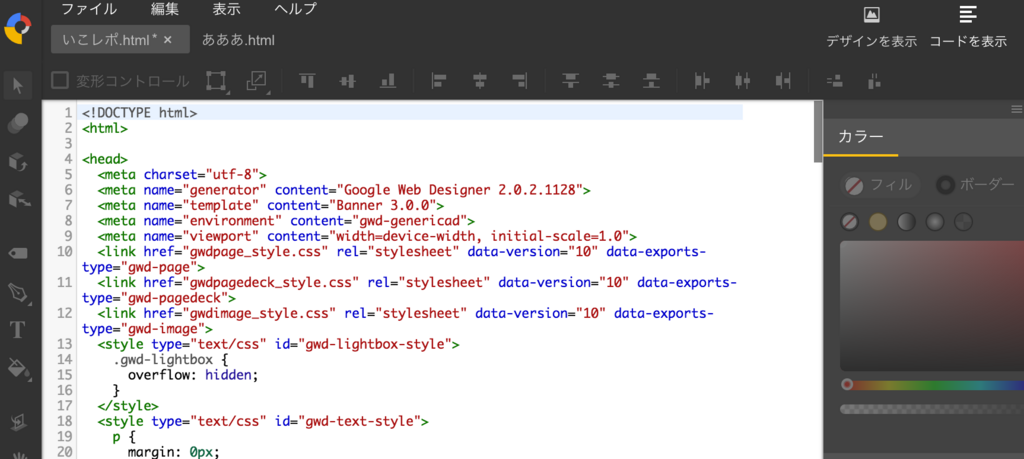The image size is (1024, 459).
Task: Switch to the あああ.html tab
Action: pyautogui.click(x=238, y=40)
